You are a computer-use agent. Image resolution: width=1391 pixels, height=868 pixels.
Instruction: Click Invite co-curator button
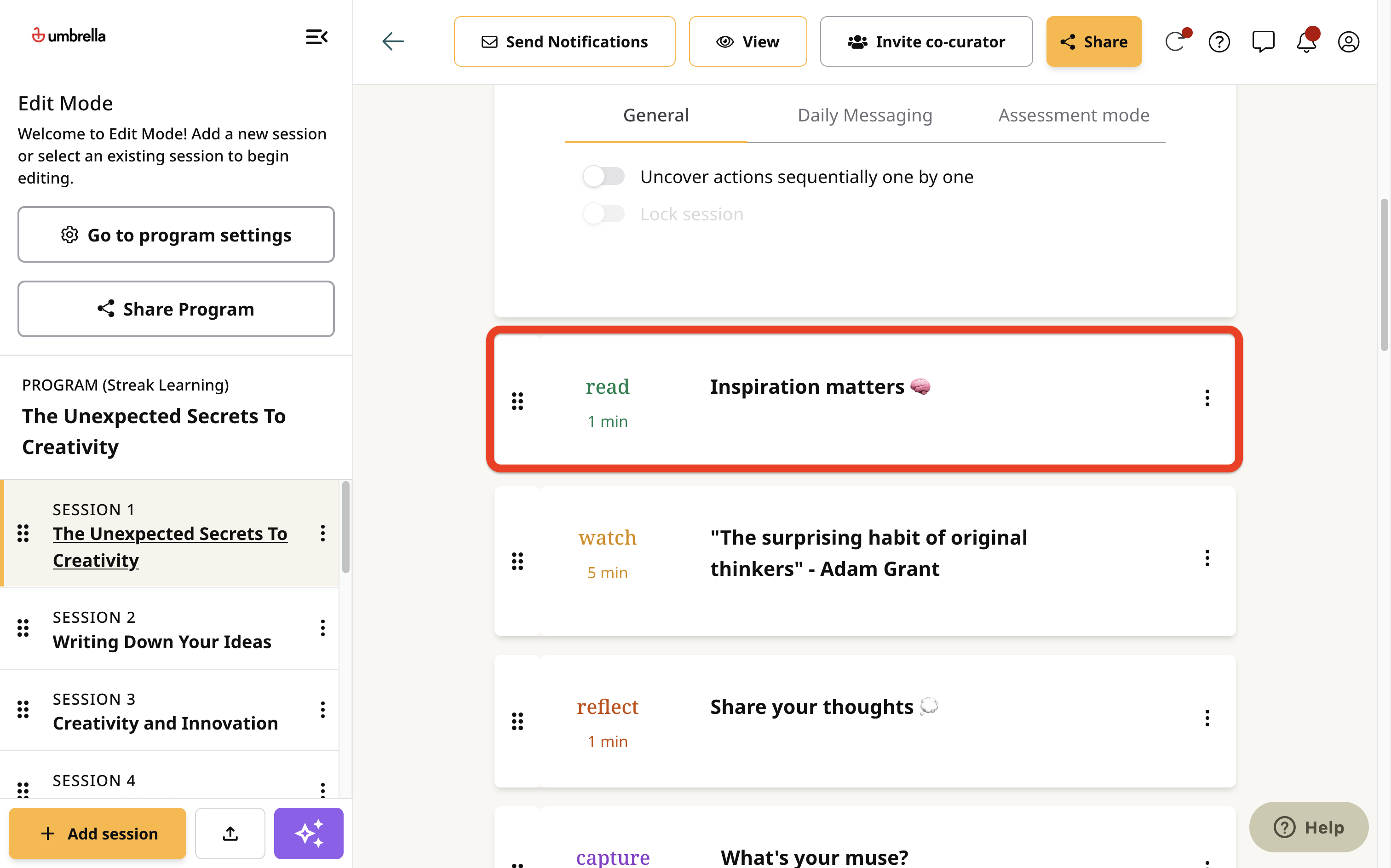(926, 41)
